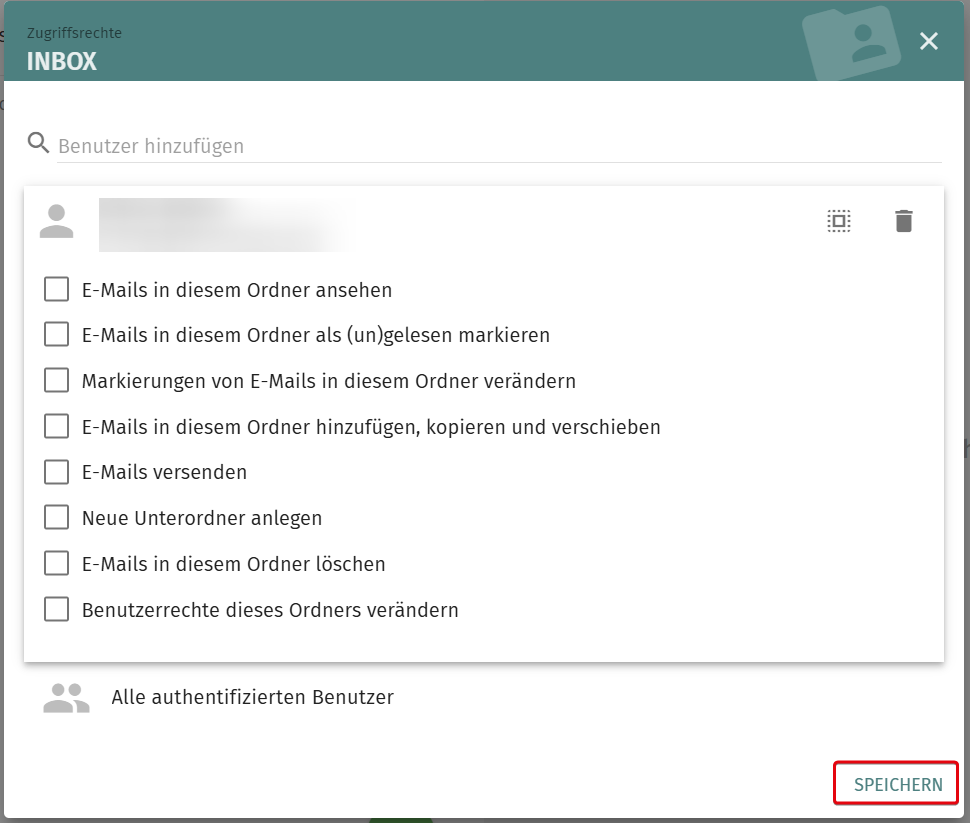Toggle 'Markierungen von E-Mails' checkbox
This screenshot has height=823, width=970.
click(57, 381)
